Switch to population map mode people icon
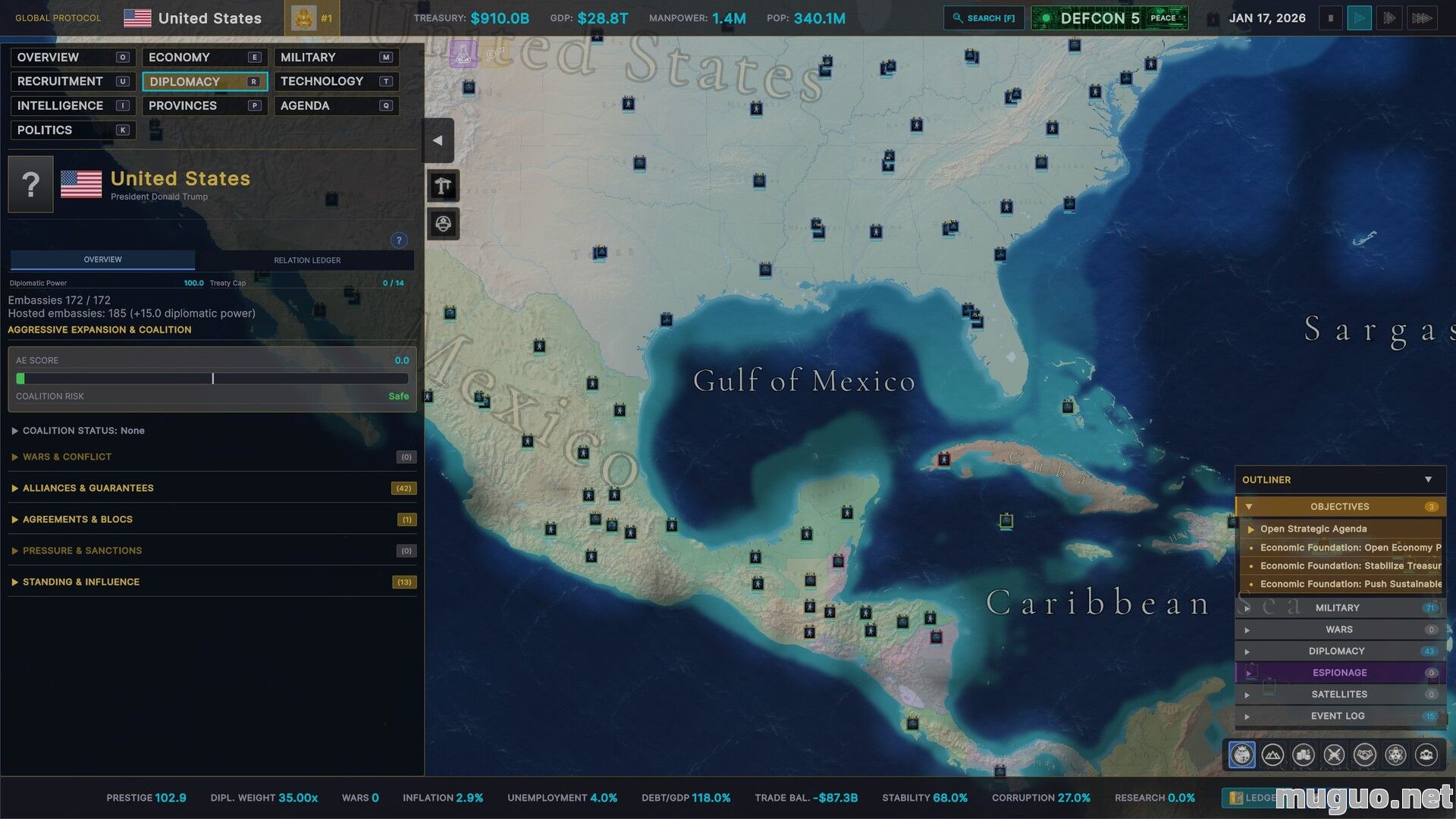 (x=1426, y=755)
